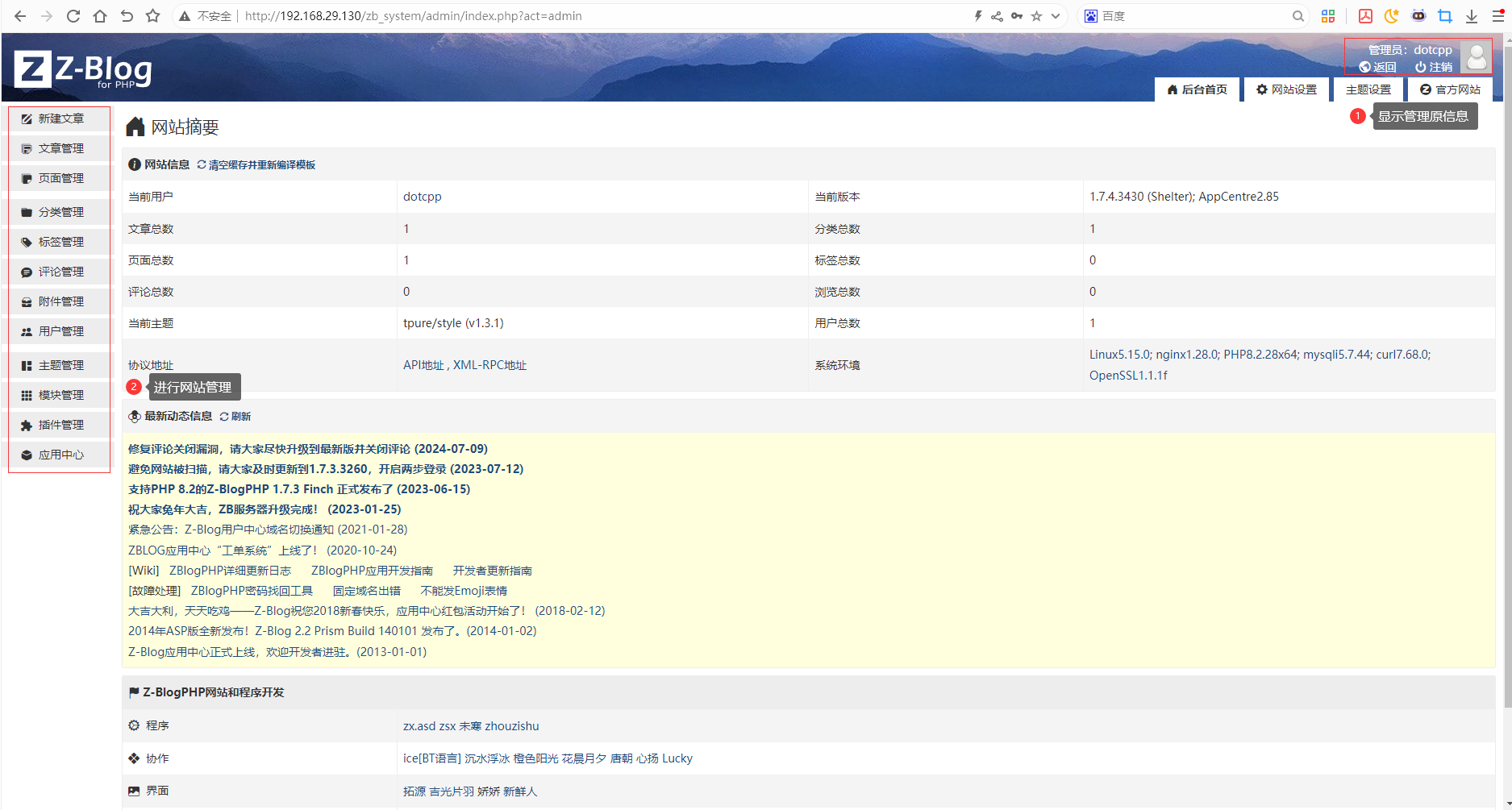Open the 2018新春快乐 红包活动 announcement

[x=367, y=611]
